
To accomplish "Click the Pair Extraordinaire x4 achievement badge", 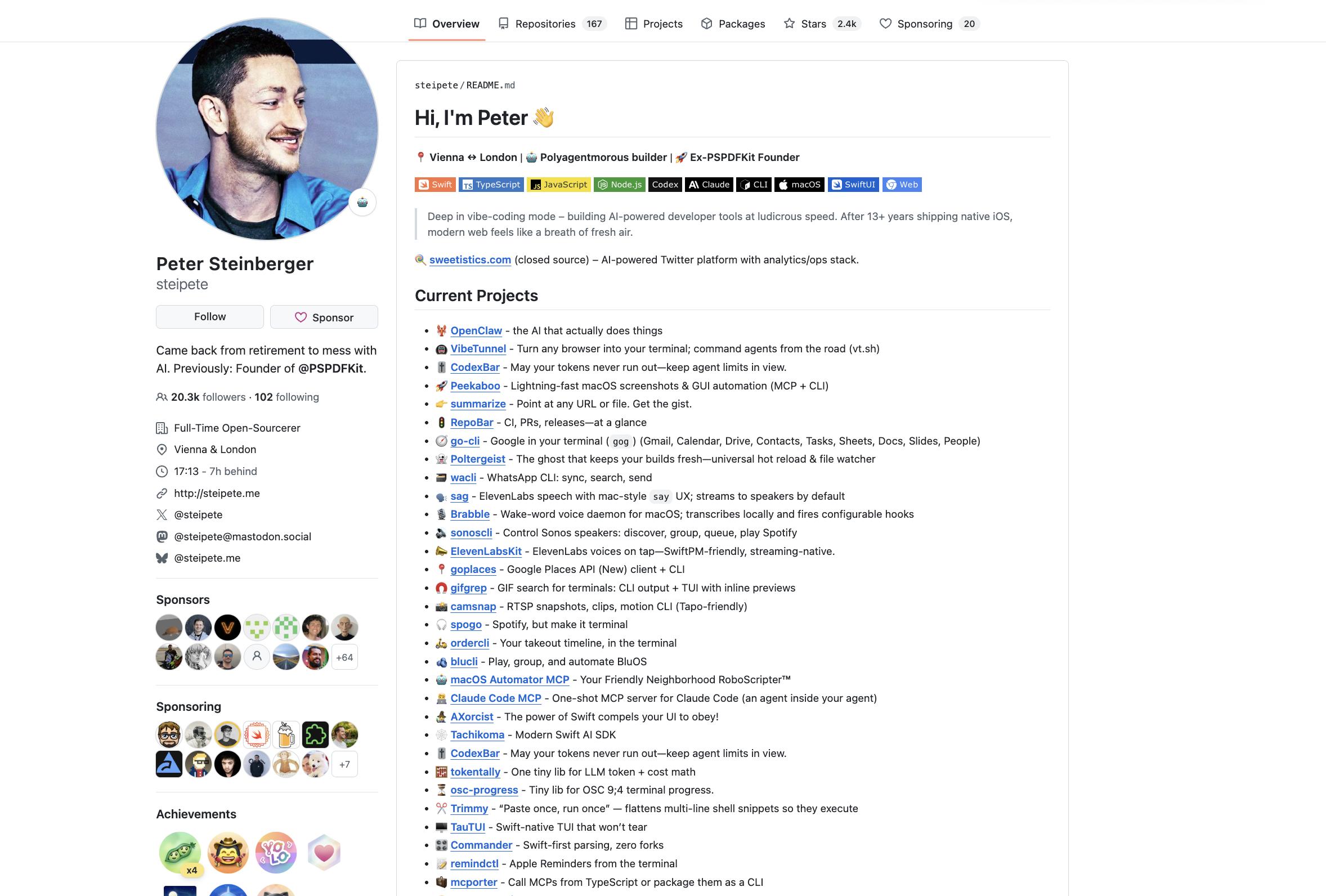I will (180, 853).
